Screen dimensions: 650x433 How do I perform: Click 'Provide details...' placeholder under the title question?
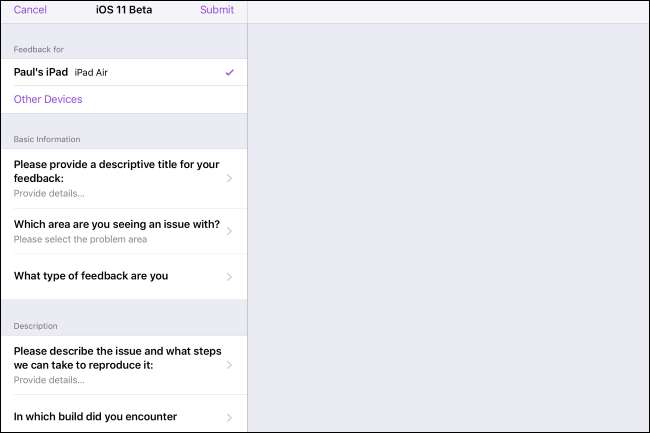(x=49, y=193)
